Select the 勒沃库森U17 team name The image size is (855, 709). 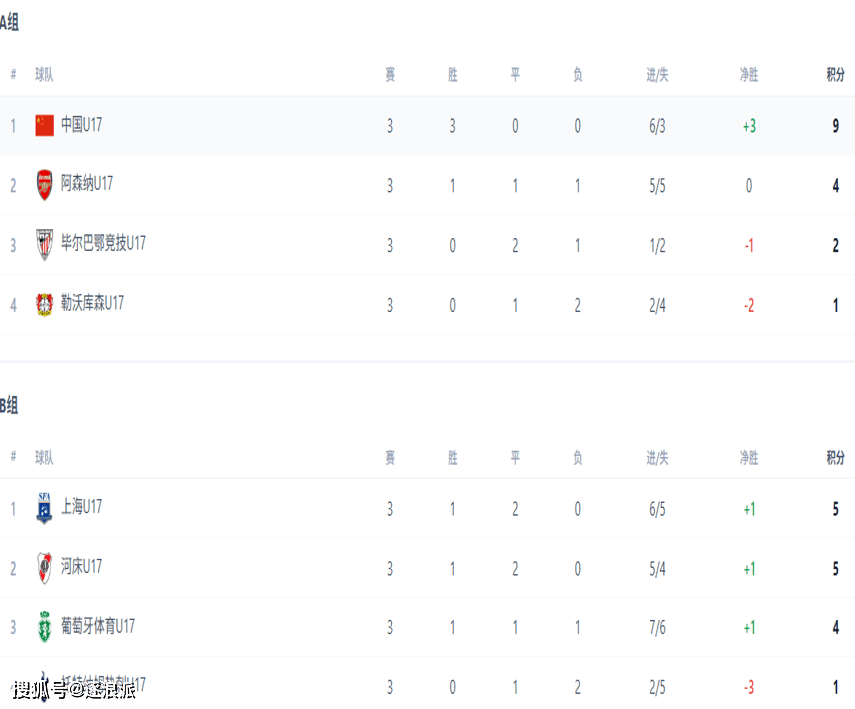click(x=92, y=303)
